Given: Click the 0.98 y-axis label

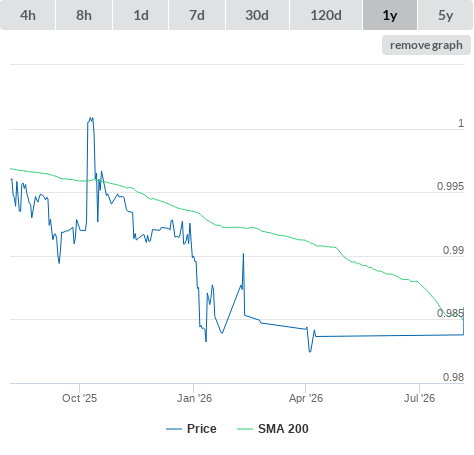Looking at the screenshot, I should click(453, 377).
